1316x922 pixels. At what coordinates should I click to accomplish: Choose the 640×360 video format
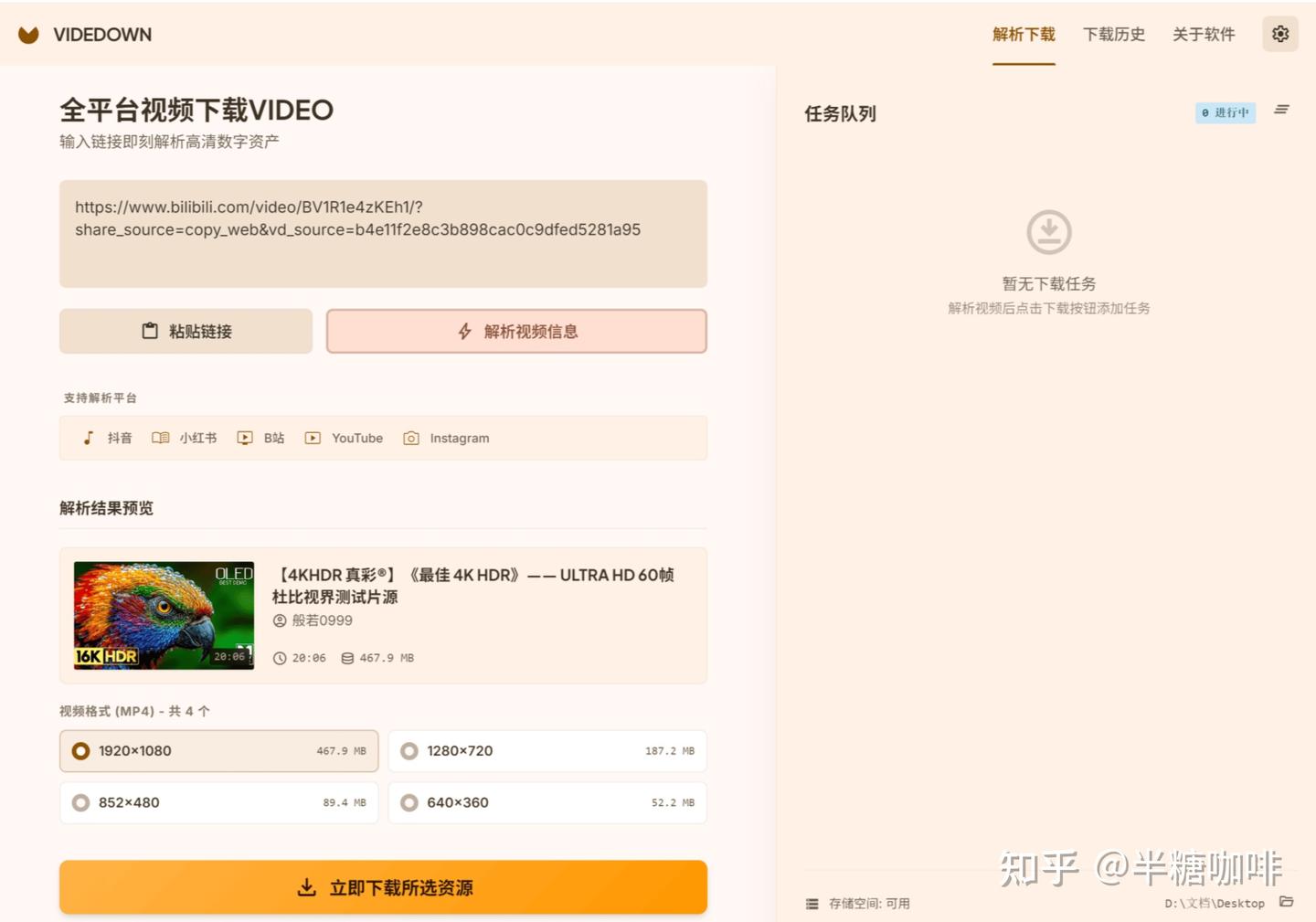point(547,803)
